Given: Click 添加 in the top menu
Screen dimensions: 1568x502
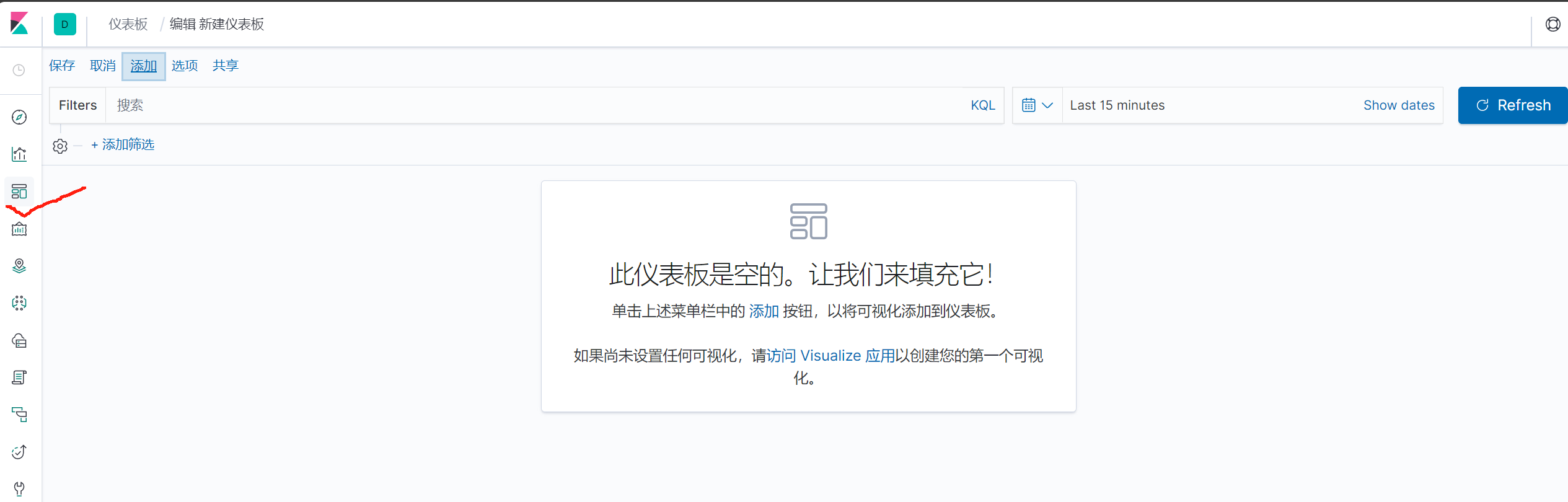Looking at the screenshot, I should point(144,66).
